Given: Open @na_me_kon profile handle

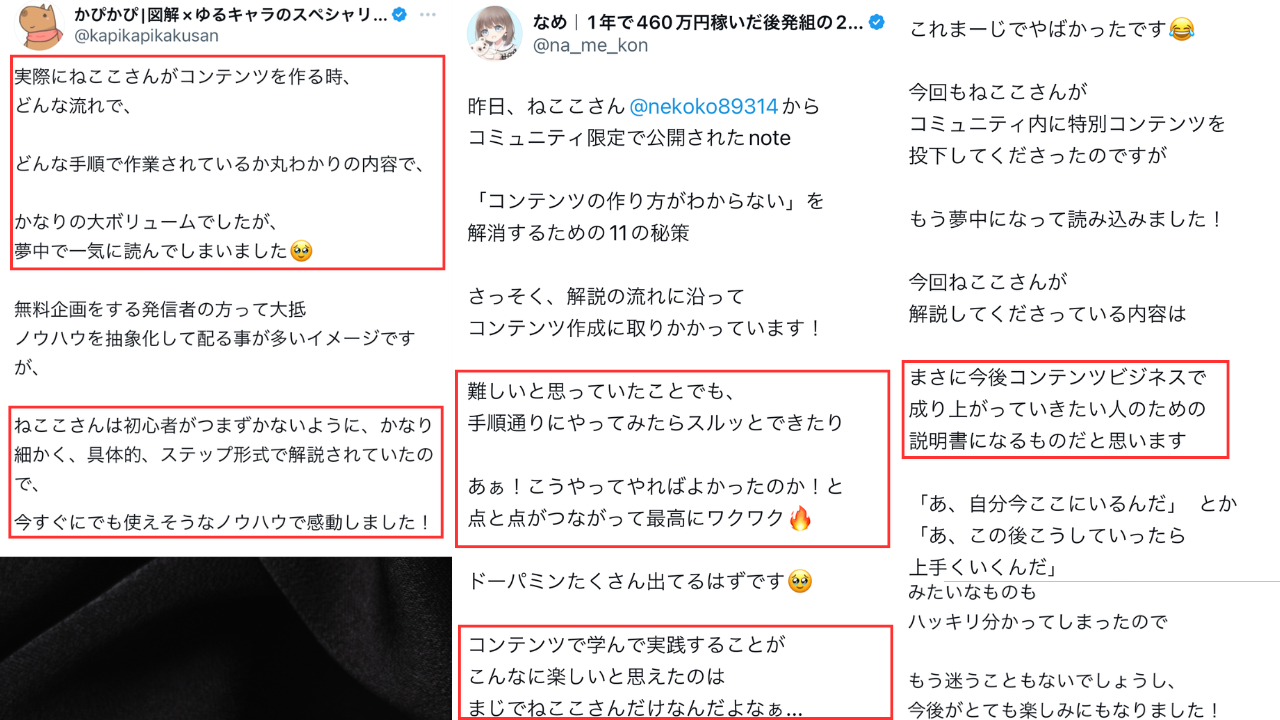Looking at the screenshot, I should tap(589, 45).
